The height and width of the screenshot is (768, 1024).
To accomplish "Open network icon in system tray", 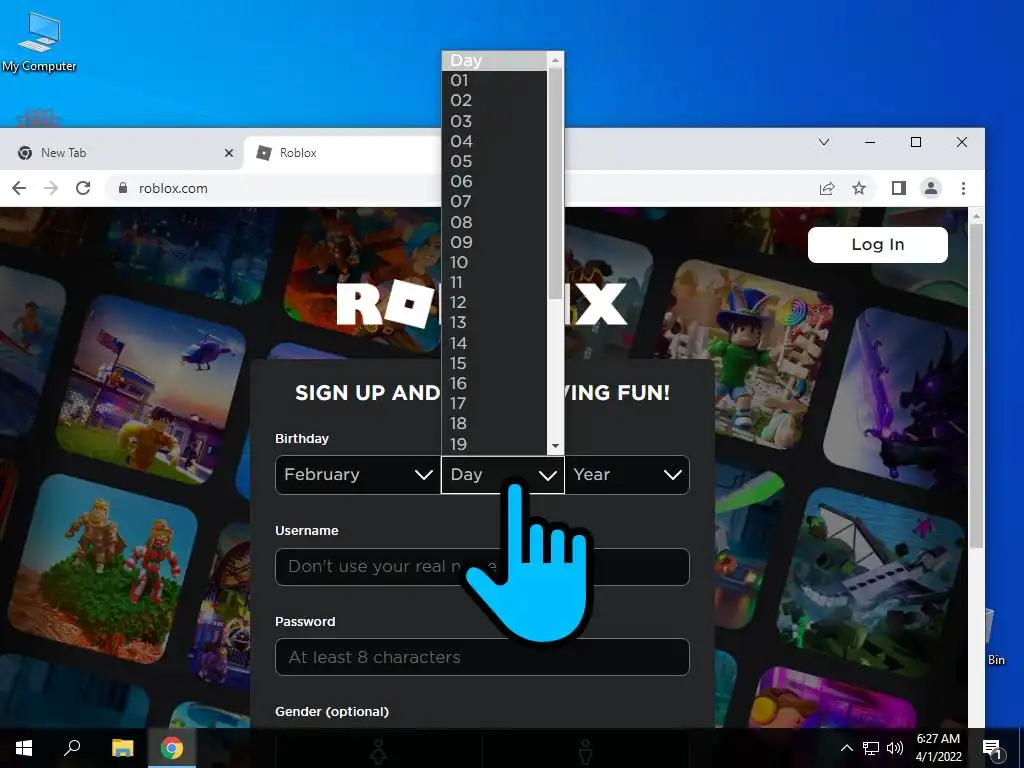I will point(871,748).
